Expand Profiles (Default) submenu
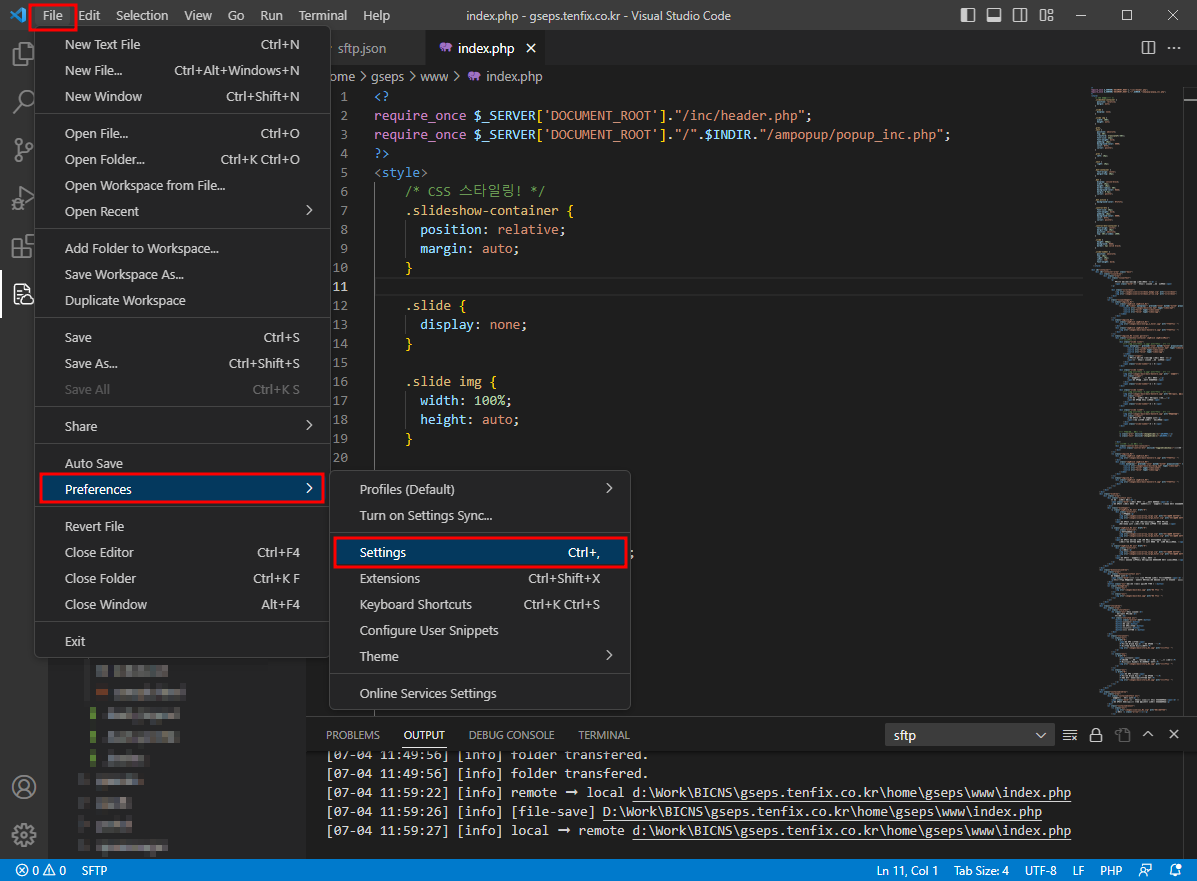 [x=479, y=489]
